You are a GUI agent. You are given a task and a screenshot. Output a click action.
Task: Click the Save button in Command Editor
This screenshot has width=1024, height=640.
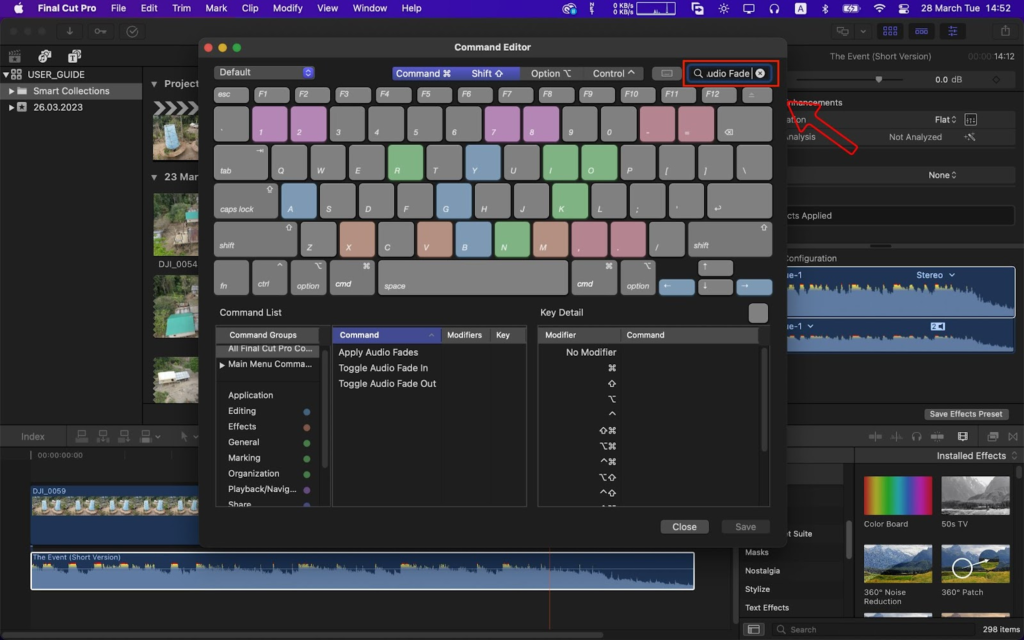click(x=745, y=526)
